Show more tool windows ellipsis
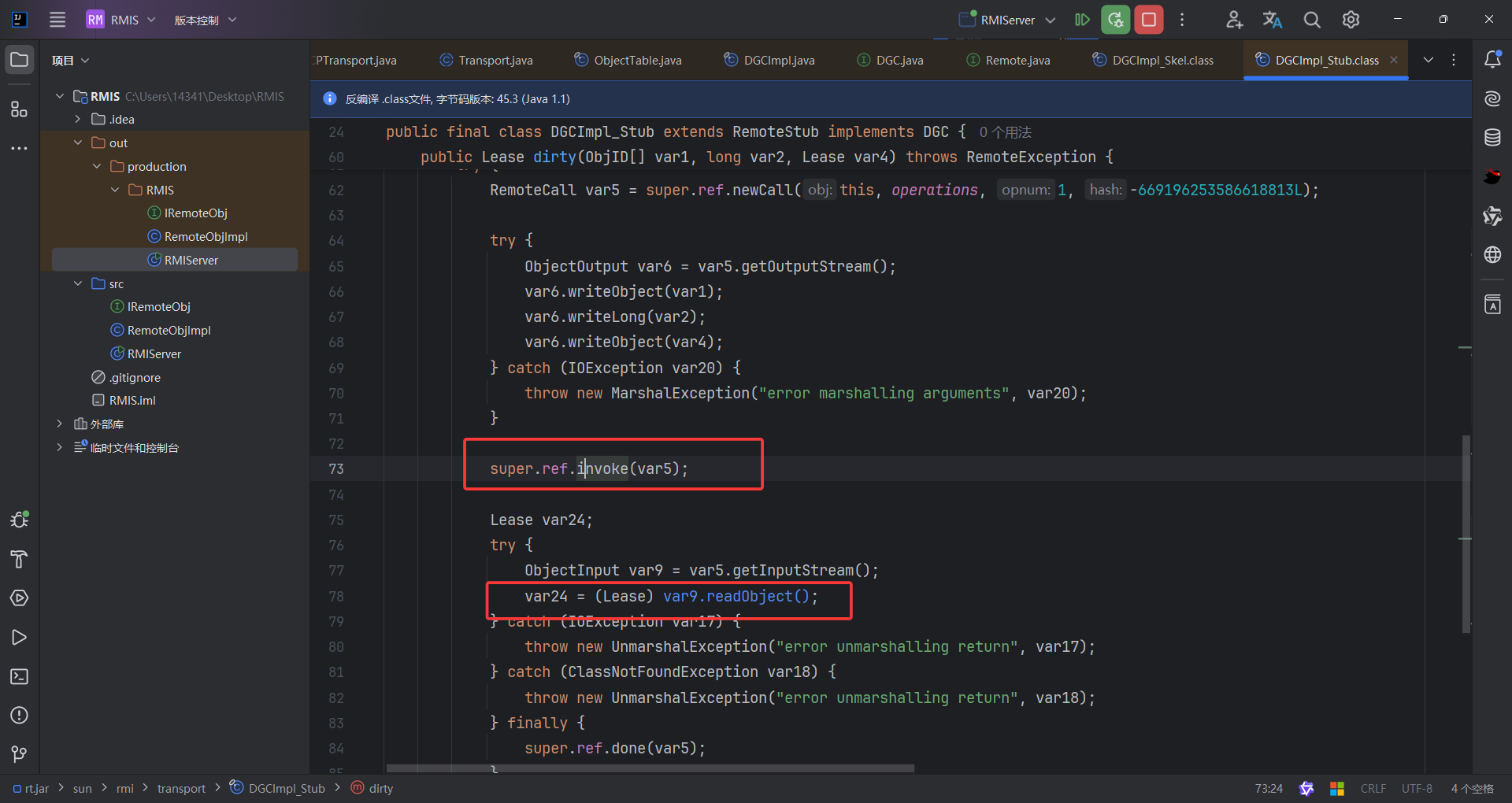 click(x=20, y=148)
